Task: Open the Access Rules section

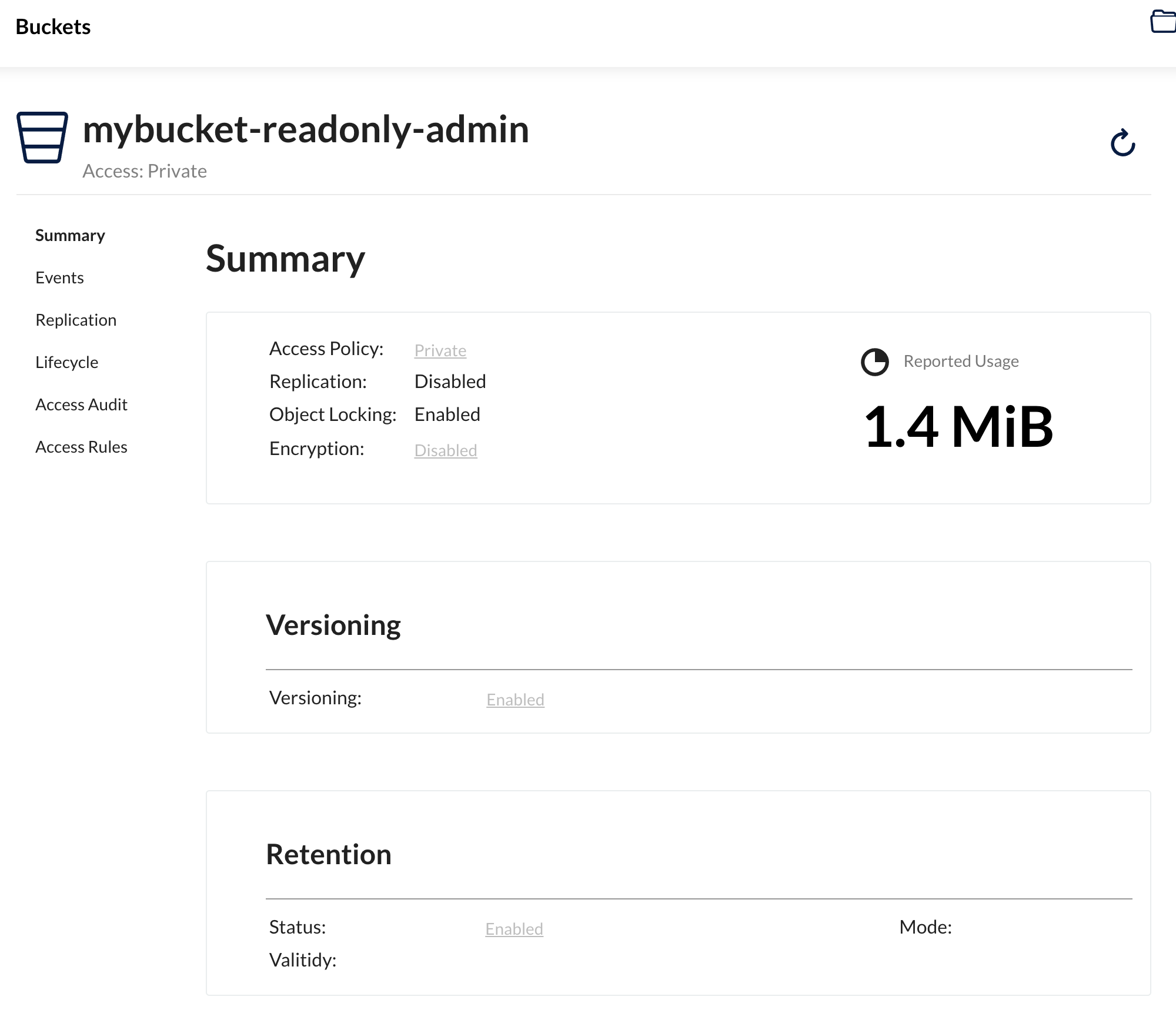Action: (81, 447)
